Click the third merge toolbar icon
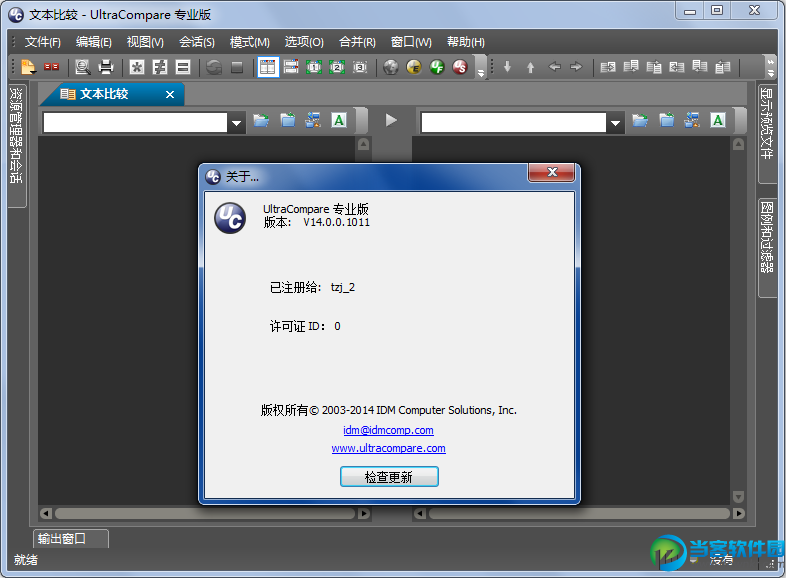 [654, 67]
